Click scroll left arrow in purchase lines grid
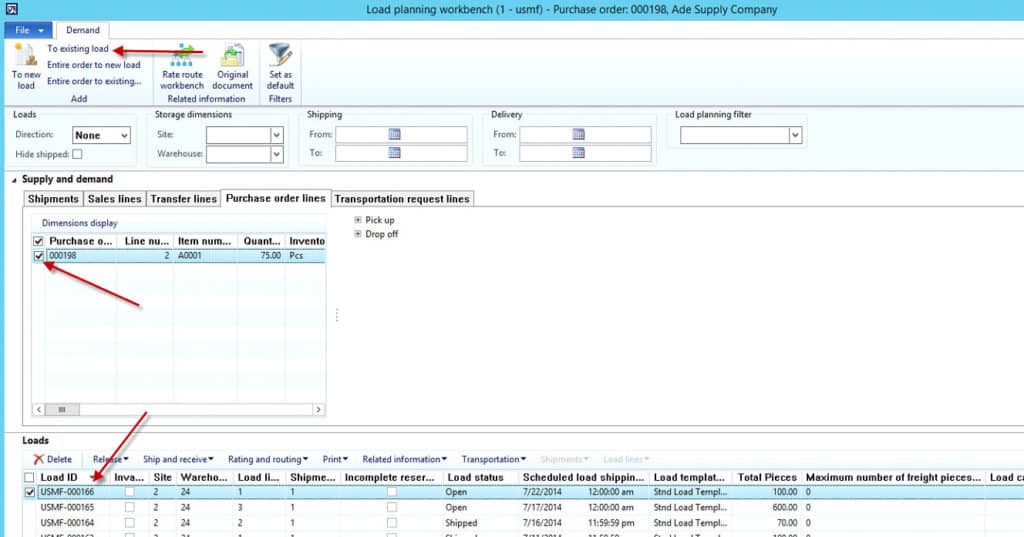 point(39,410)
